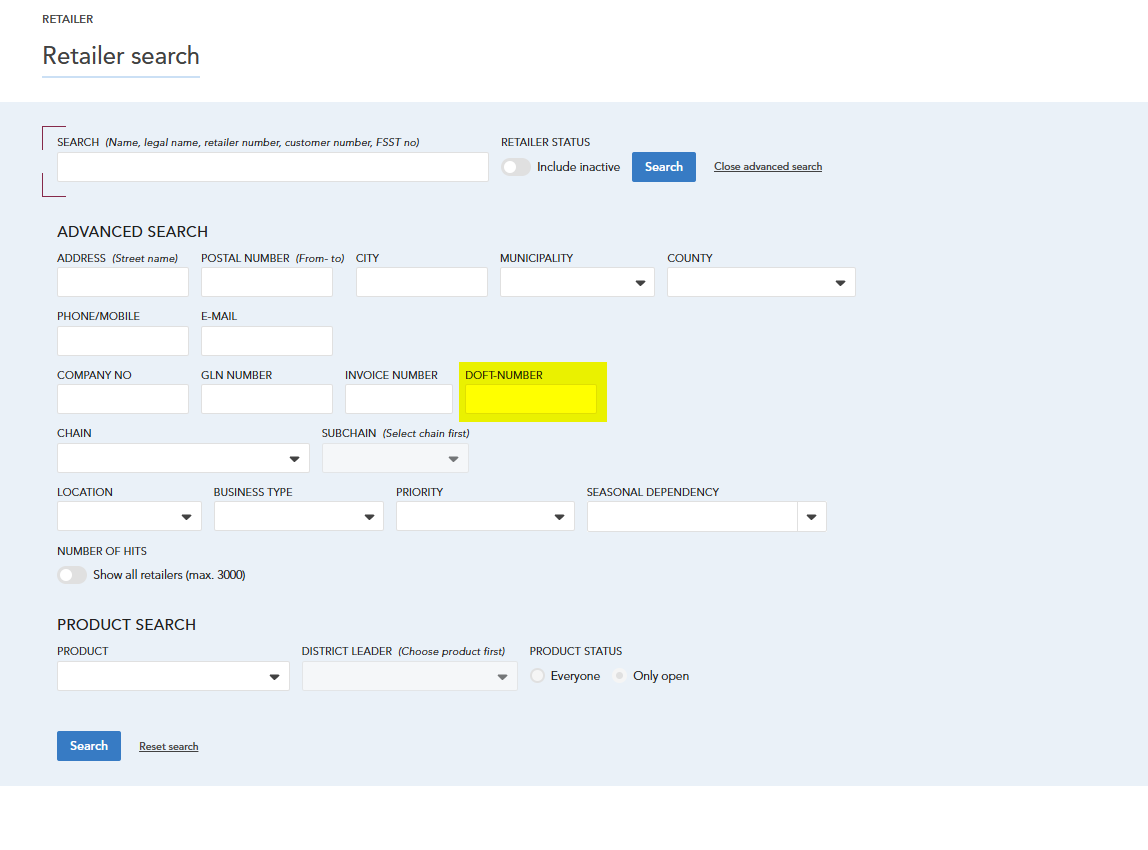Click the Close advanced search link
The image size is (1148, 850).
point(768,167)
